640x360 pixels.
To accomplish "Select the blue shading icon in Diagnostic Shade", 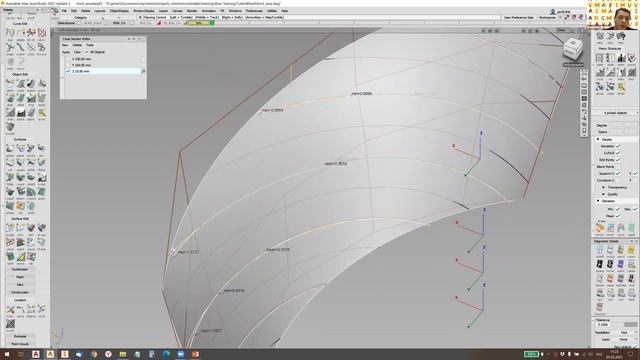I will (x=620, y=264).
